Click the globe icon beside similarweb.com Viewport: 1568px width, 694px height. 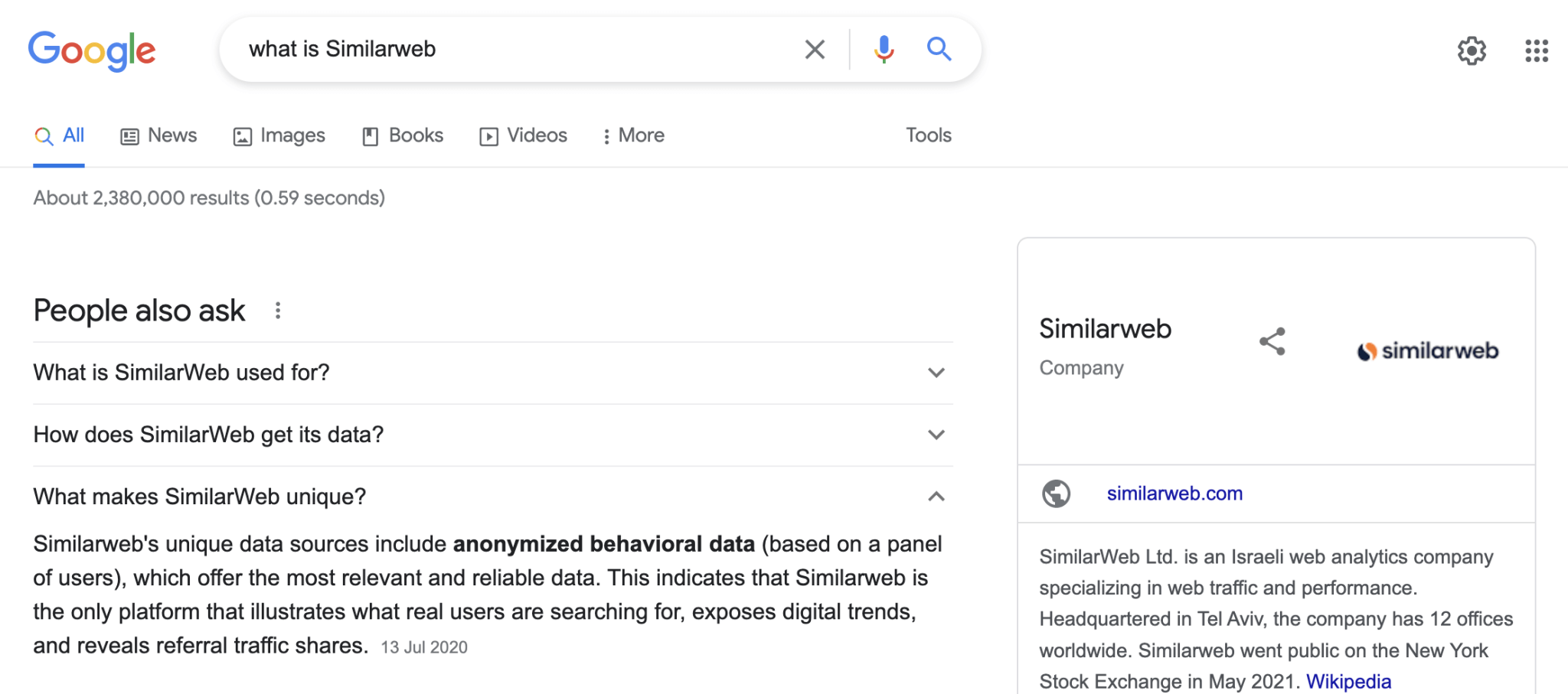(1057, 494)
